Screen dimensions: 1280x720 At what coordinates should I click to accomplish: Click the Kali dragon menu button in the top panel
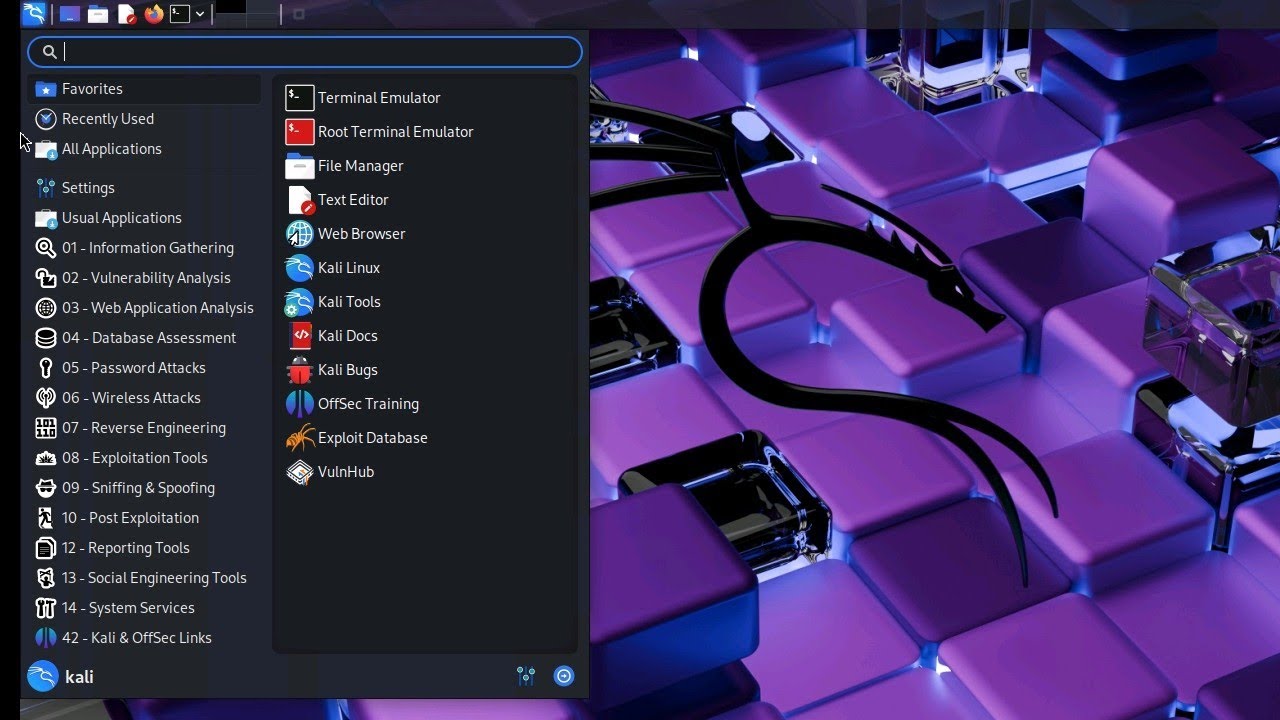click(33, 14)
